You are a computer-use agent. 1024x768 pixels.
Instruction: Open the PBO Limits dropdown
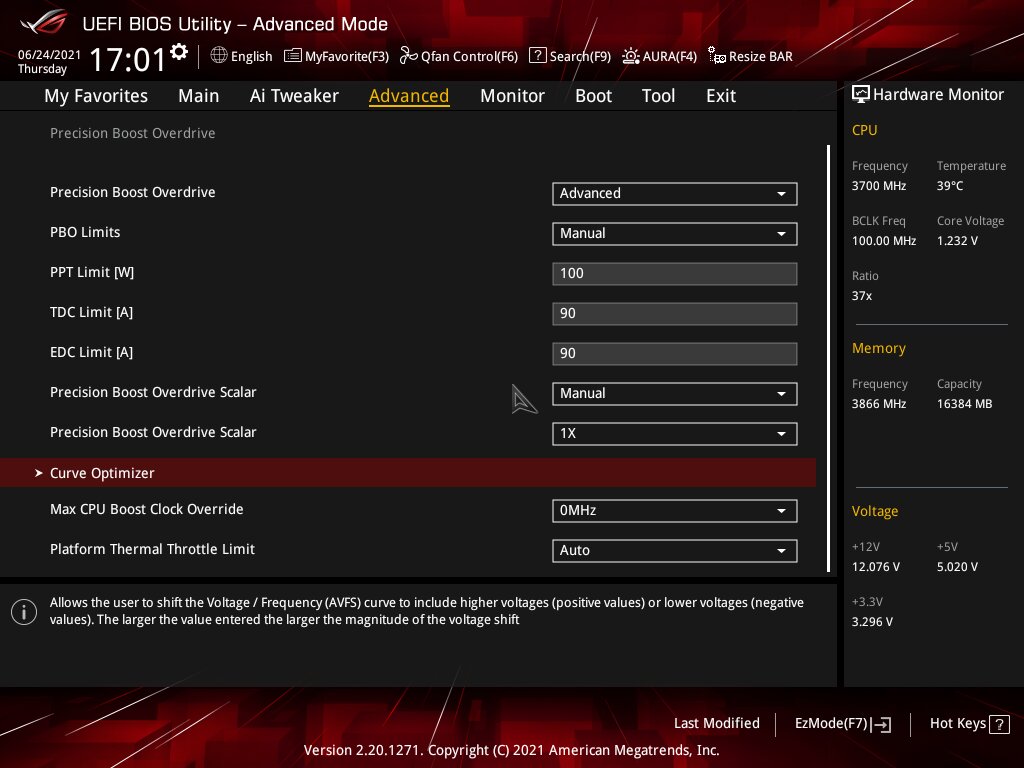click(x=675, y=234)
